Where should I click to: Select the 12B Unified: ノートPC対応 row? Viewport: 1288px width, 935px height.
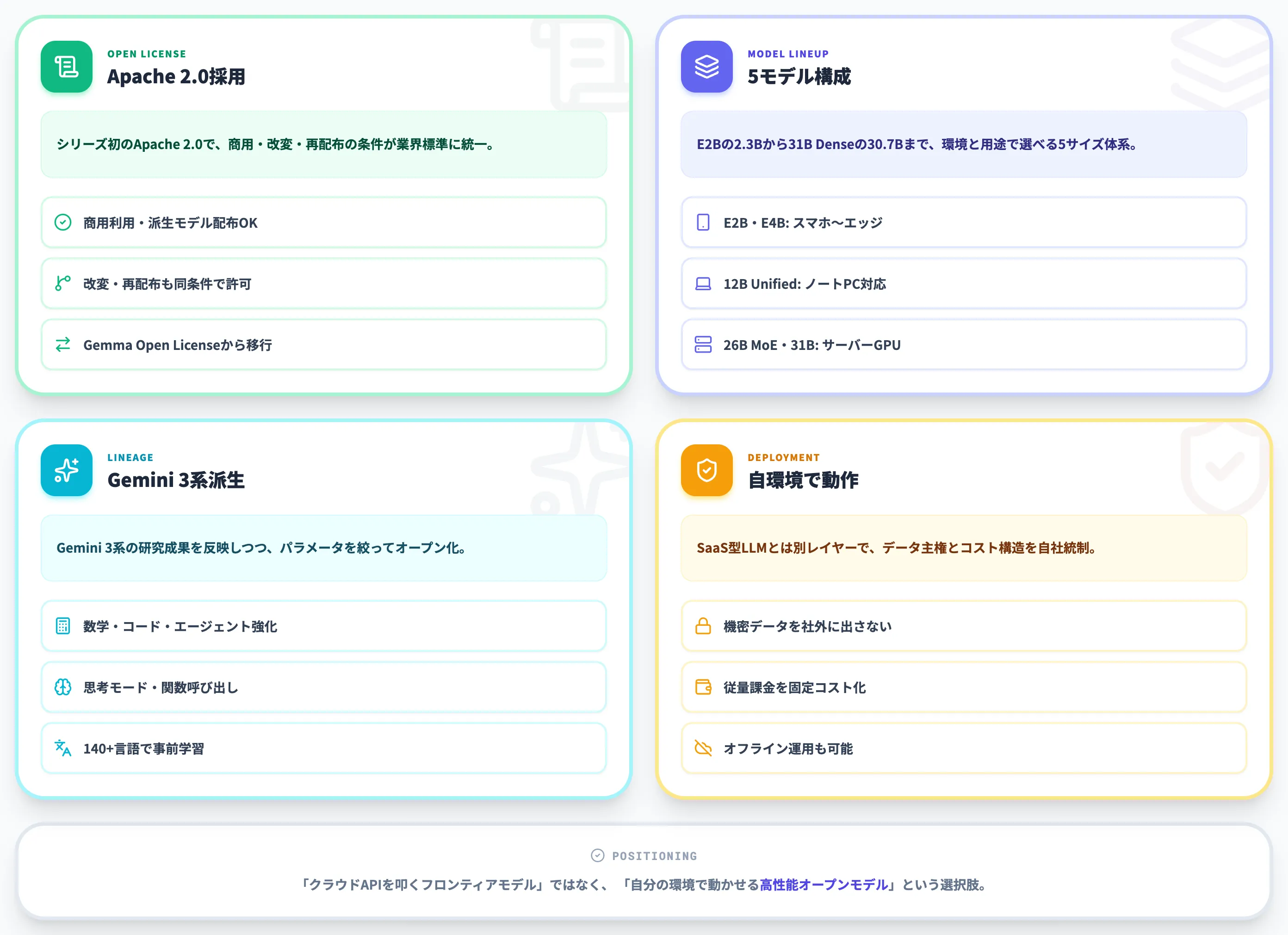[964, 283]
